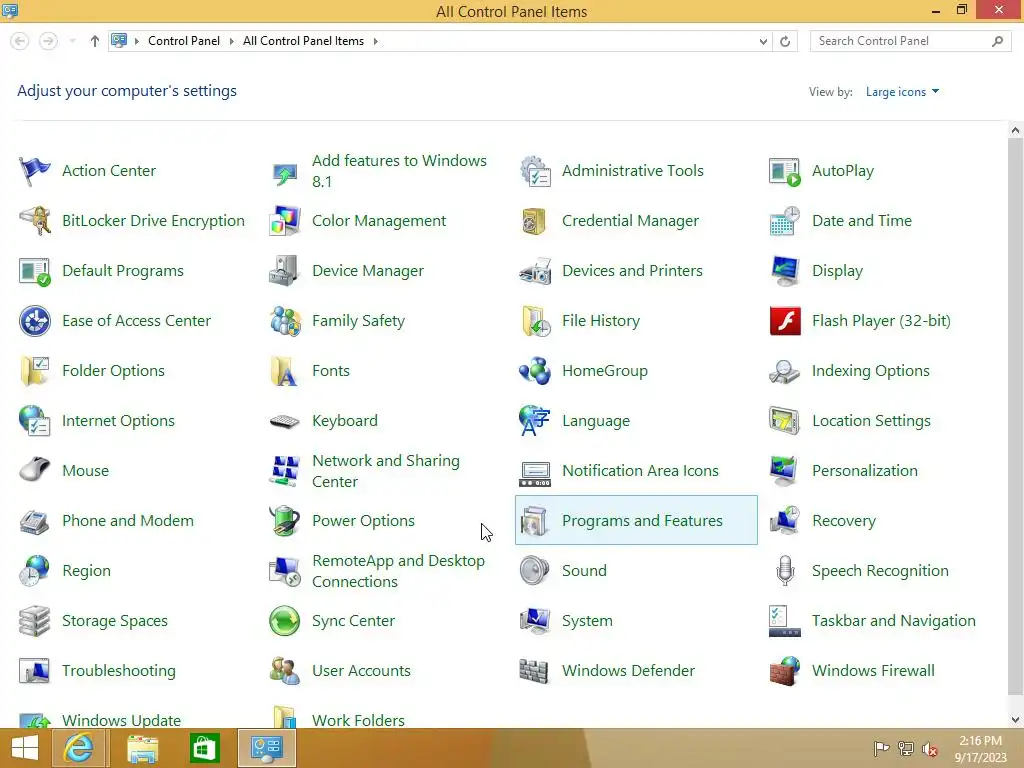
Task: Open the AutoPlay link
Action: coord(843,171)
